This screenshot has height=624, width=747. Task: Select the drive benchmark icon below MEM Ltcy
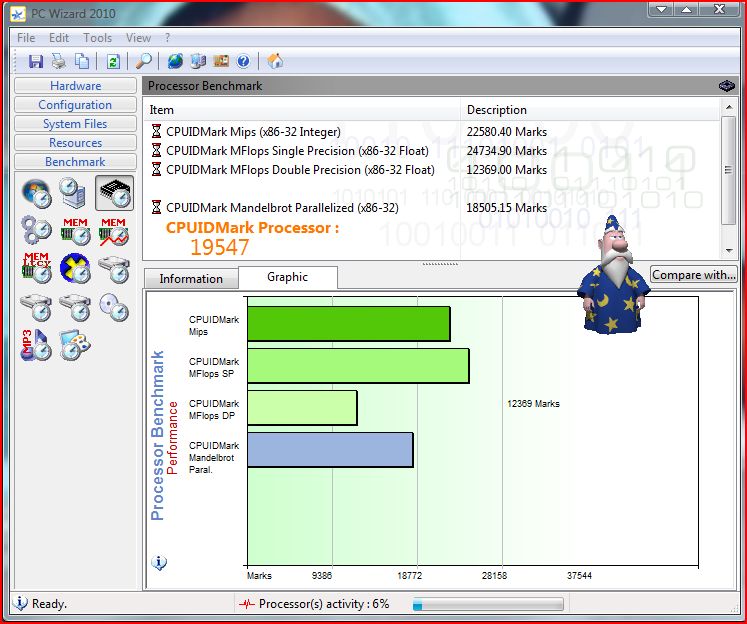36,307
